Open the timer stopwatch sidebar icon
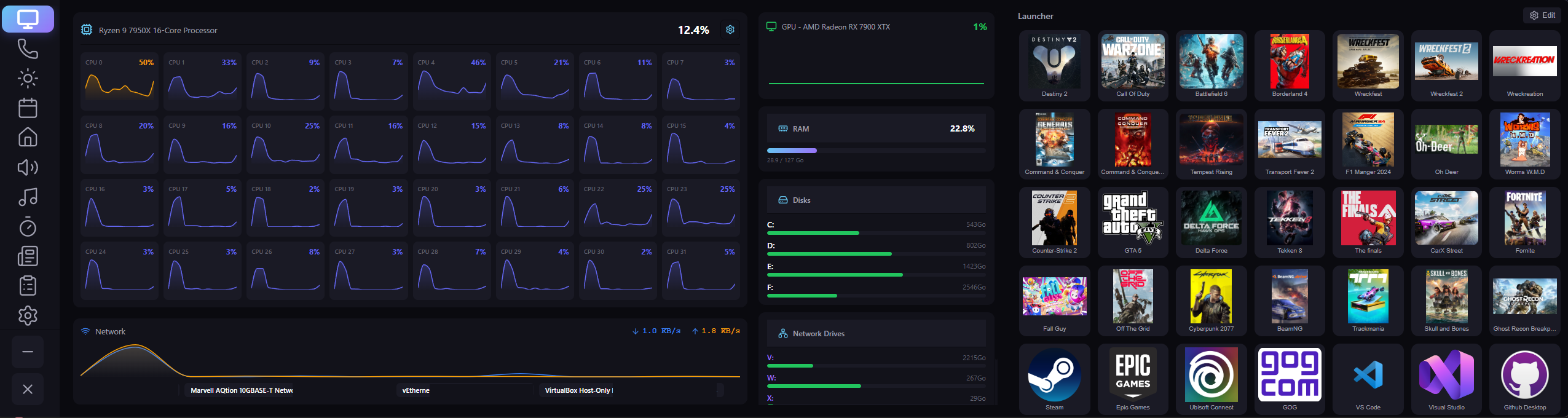The height and width of the screenshot is (418, 1568). [x=28, y=227]
